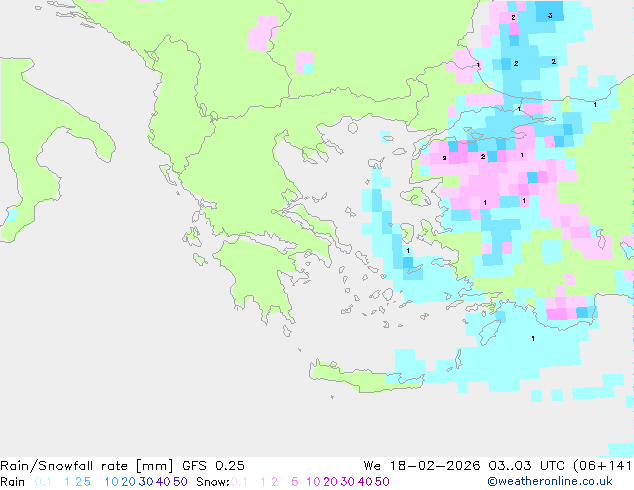Click the 'We' weekday label

coord(372,466)
